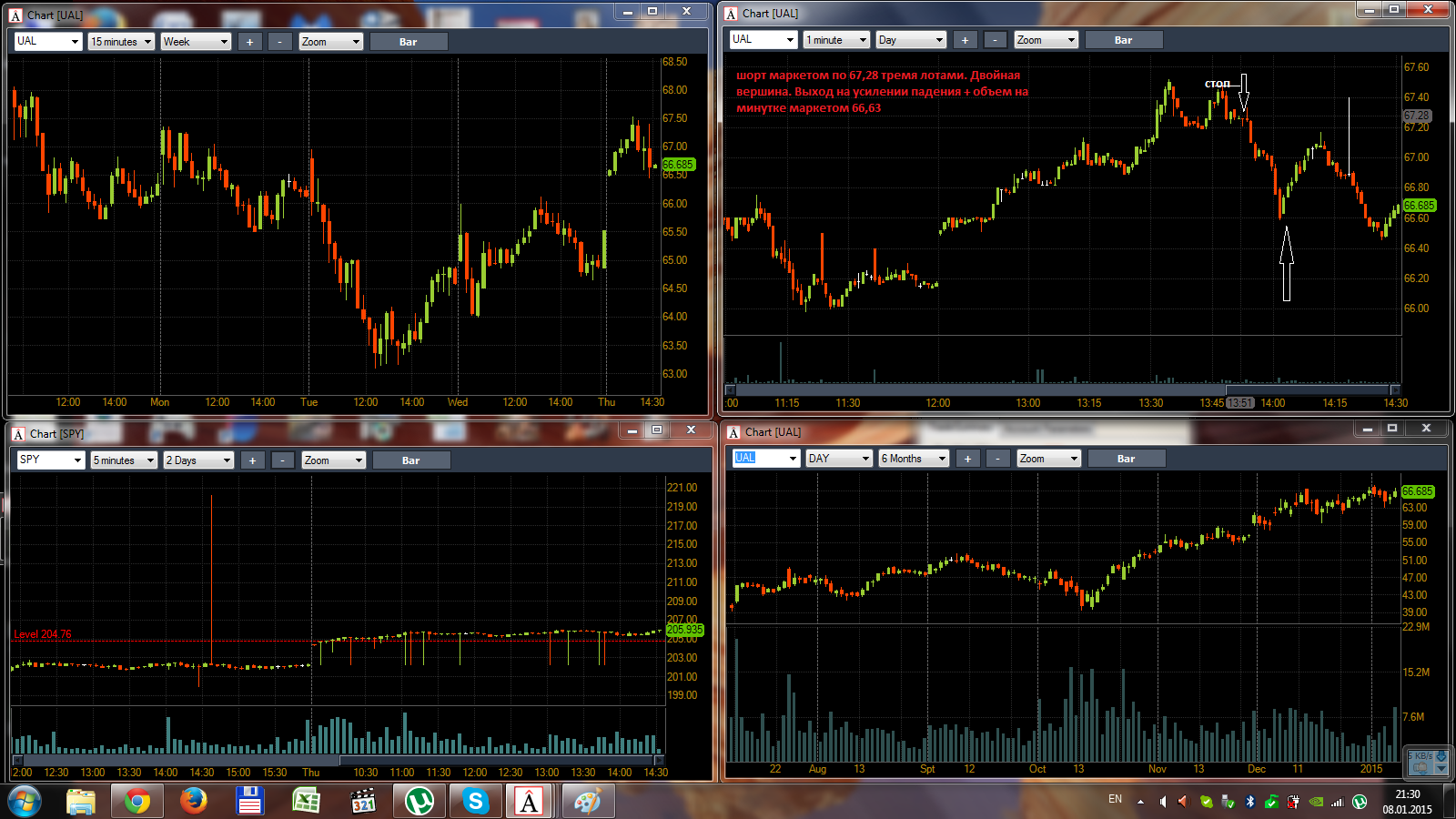Click the network signal bars tray icon
The image size is (1456, 819).
[1337, 802]
